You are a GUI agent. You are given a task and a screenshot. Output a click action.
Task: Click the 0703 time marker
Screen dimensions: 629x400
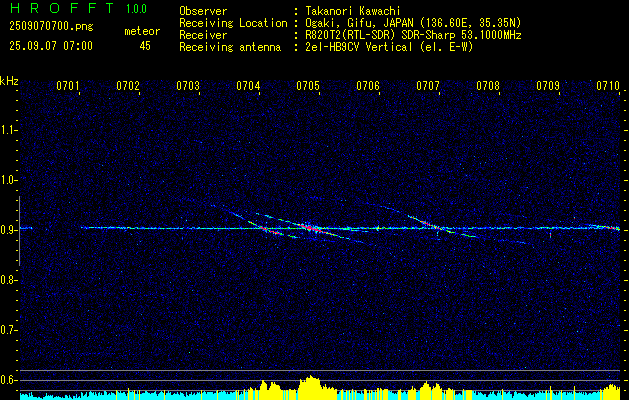tap(188, 86)
